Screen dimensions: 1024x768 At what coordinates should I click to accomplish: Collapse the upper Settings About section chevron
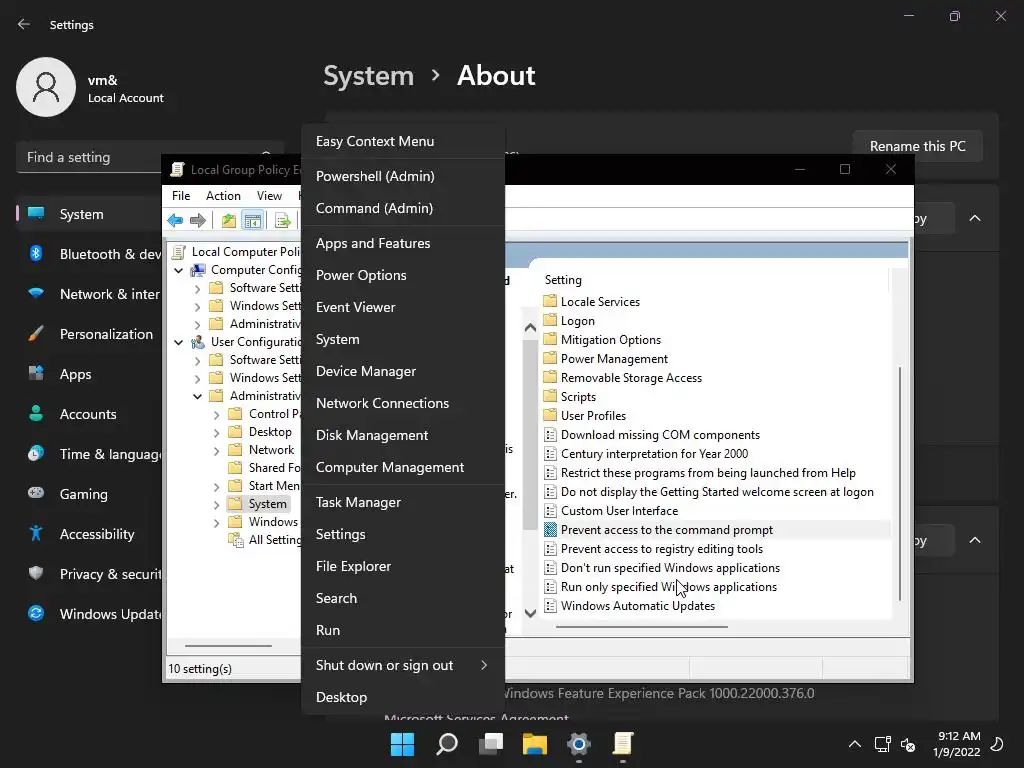(975, 218)
